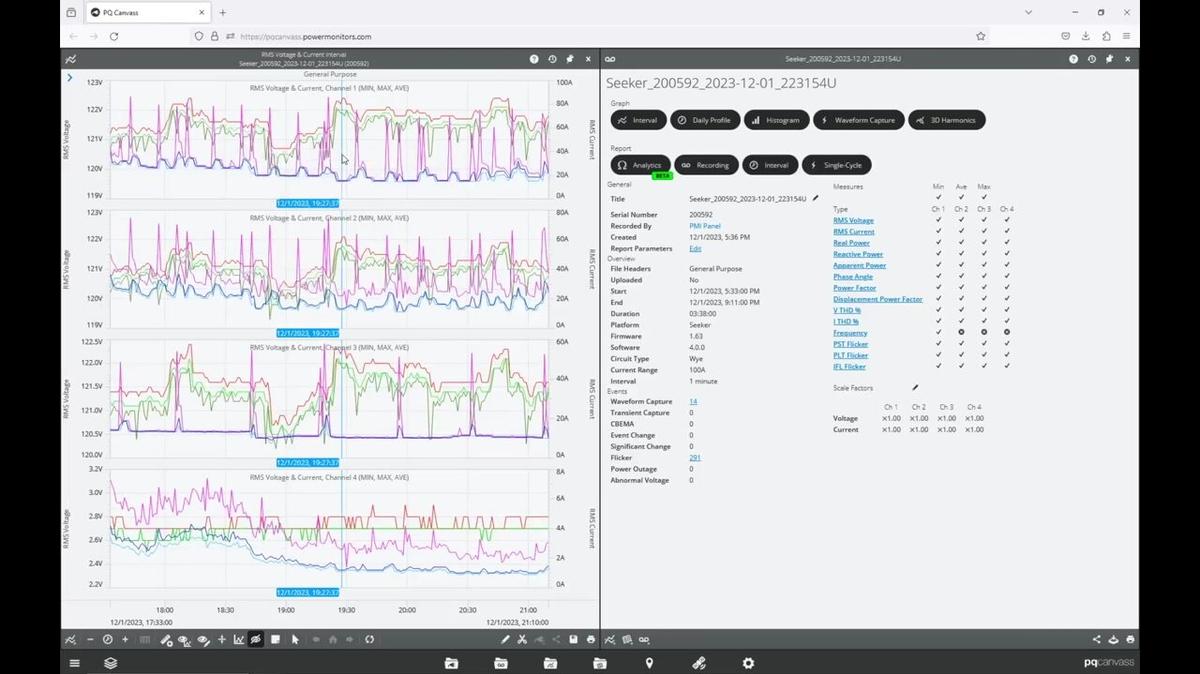Click the scissors cut icon in graph toolbar
This screenshot has width=1200, height=674.
[x=522, y=640]
